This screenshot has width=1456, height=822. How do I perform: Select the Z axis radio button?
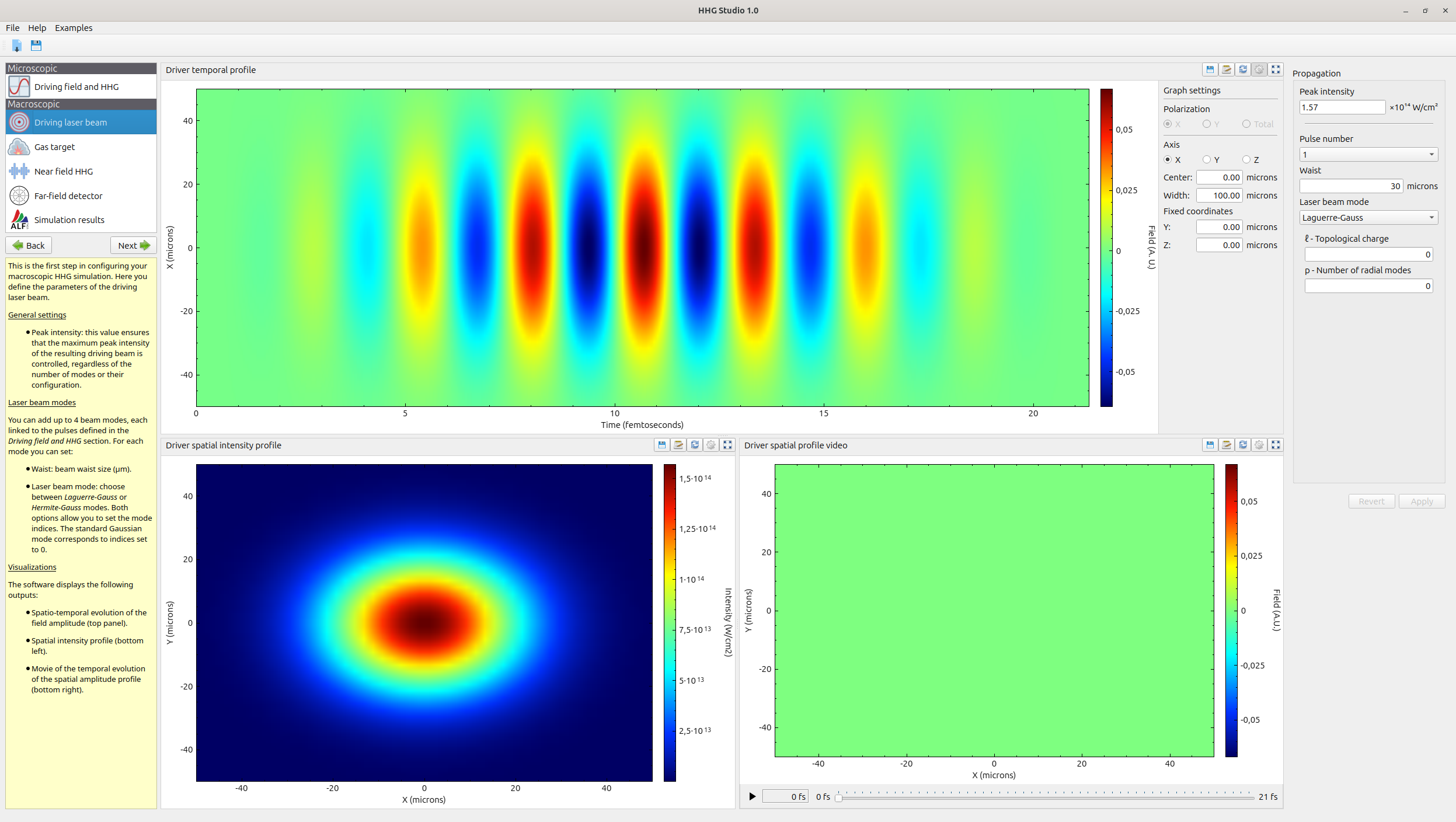point(1246,159)
